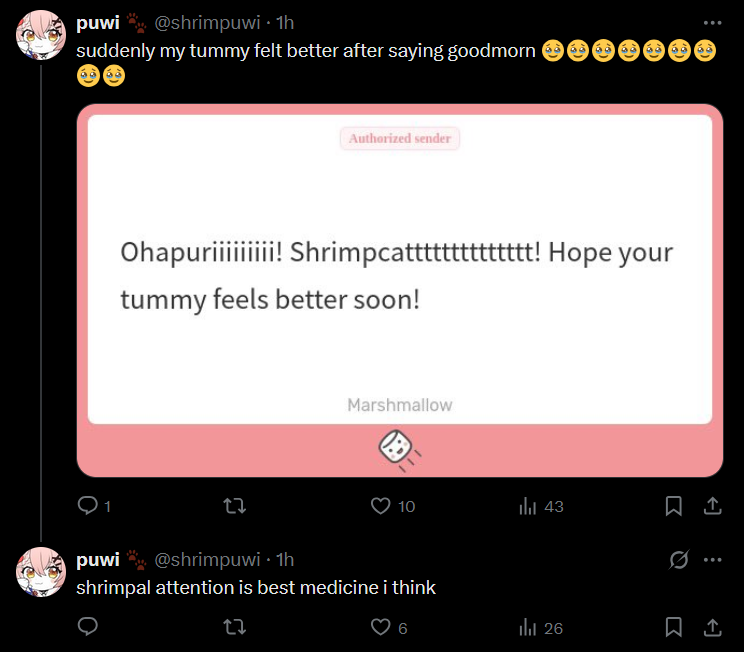Viewport: 744px width, 652px height.
Task: Click the Grok icon on second tweet
Action: [x=678, y=559]
